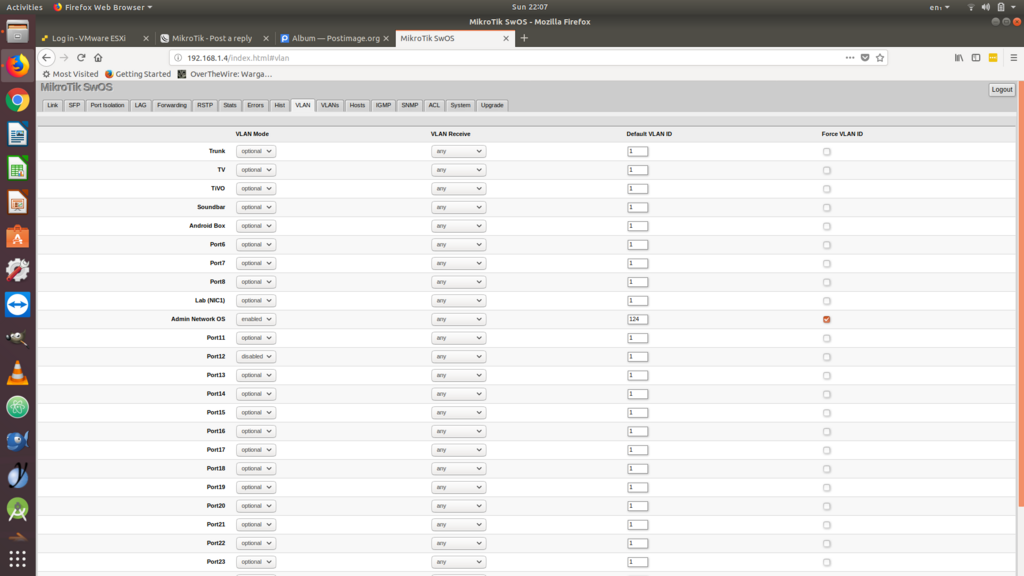
Task: Click the address bar URL
Action: point(238,57)
